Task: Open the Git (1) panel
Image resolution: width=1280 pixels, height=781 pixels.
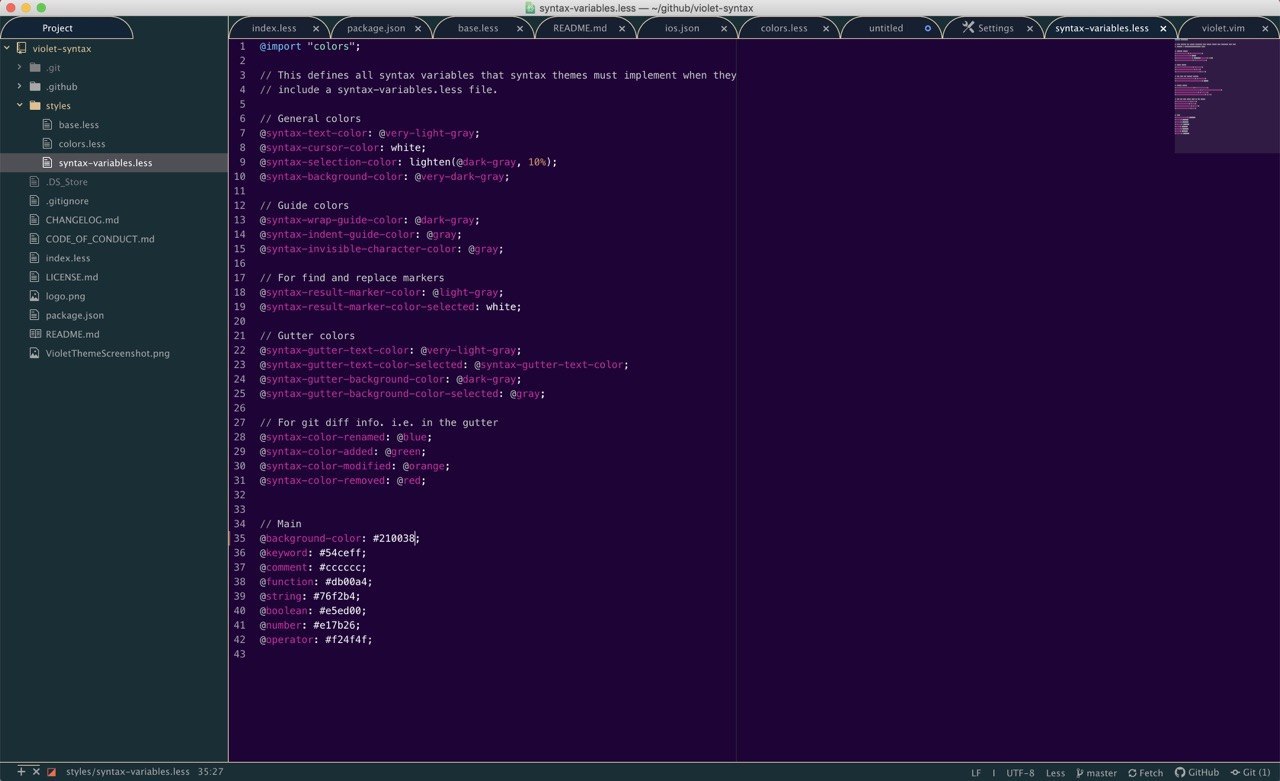Action: [1250, 772]
